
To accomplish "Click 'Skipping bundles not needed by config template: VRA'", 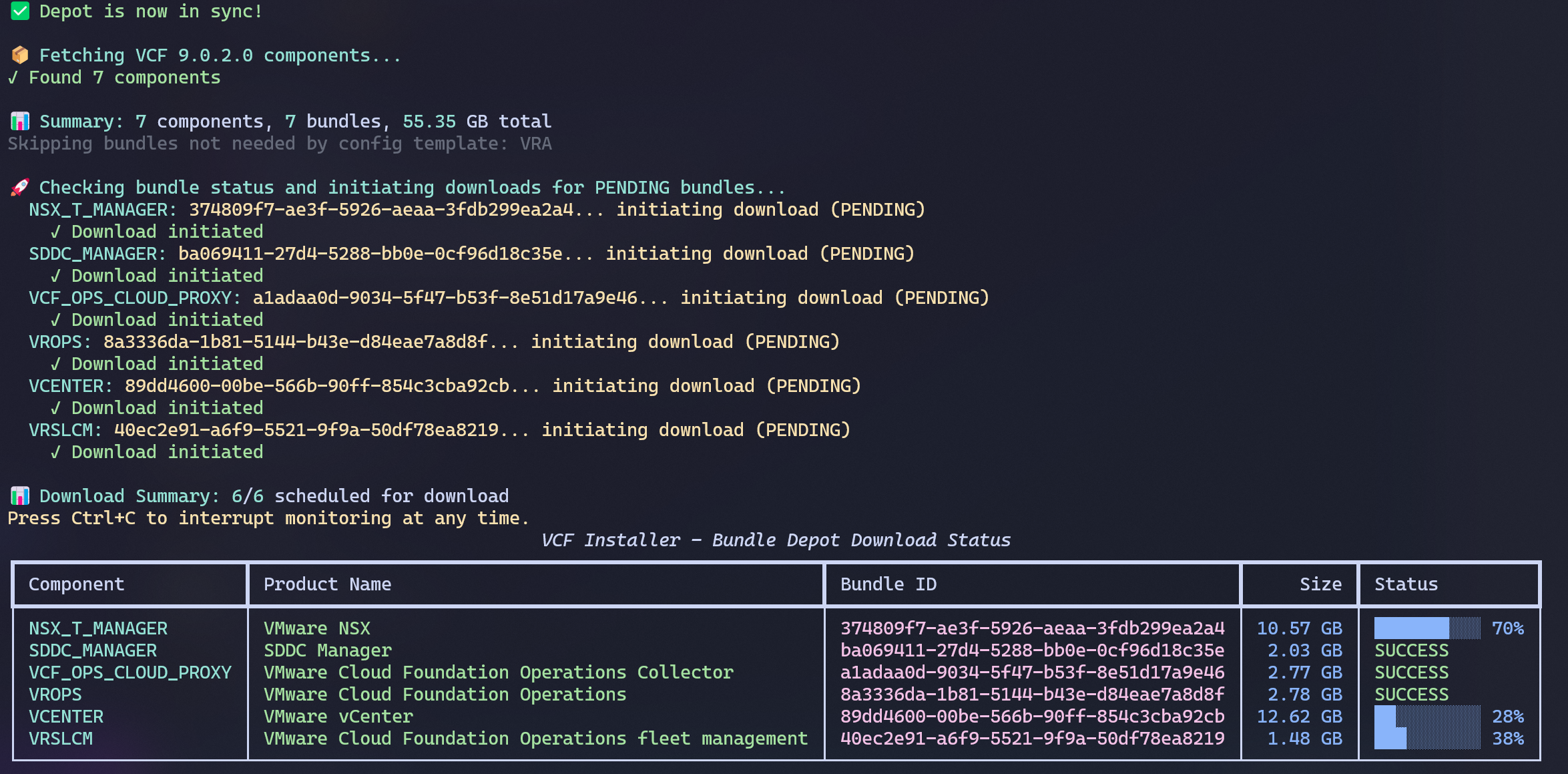I will (x=279, y=144).
